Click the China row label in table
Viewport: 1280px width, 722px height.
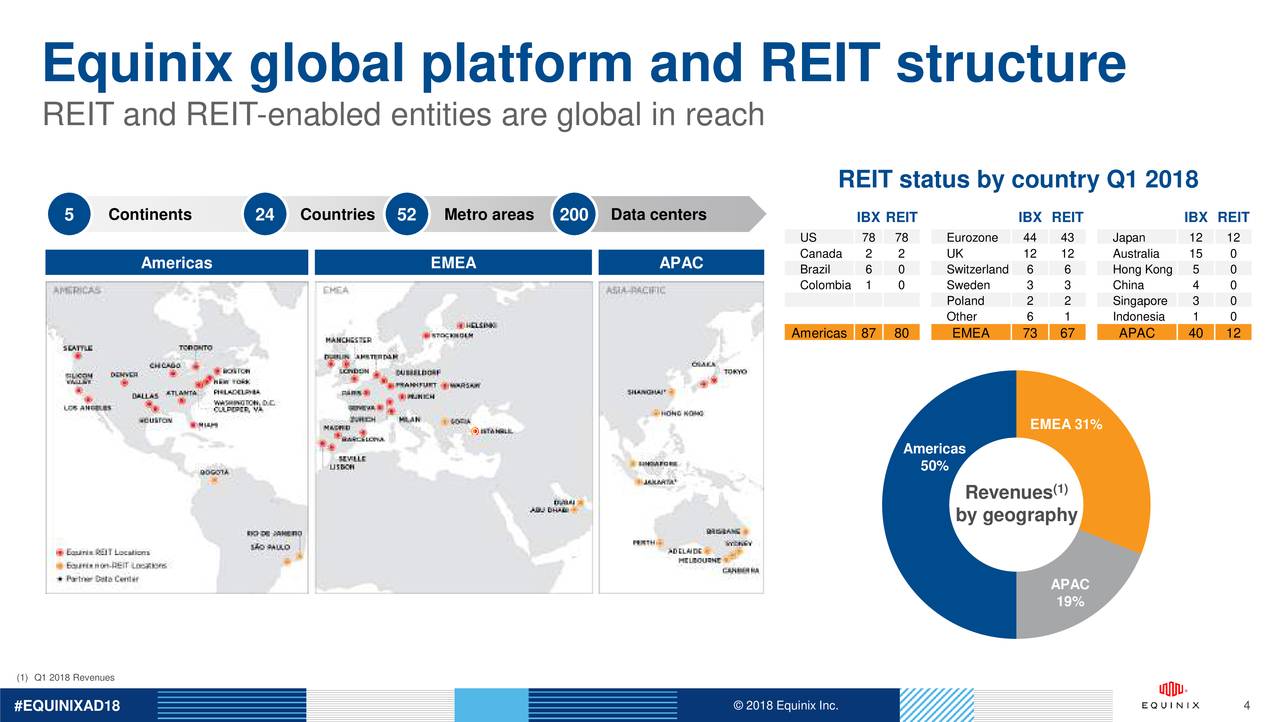[1128, 285]
